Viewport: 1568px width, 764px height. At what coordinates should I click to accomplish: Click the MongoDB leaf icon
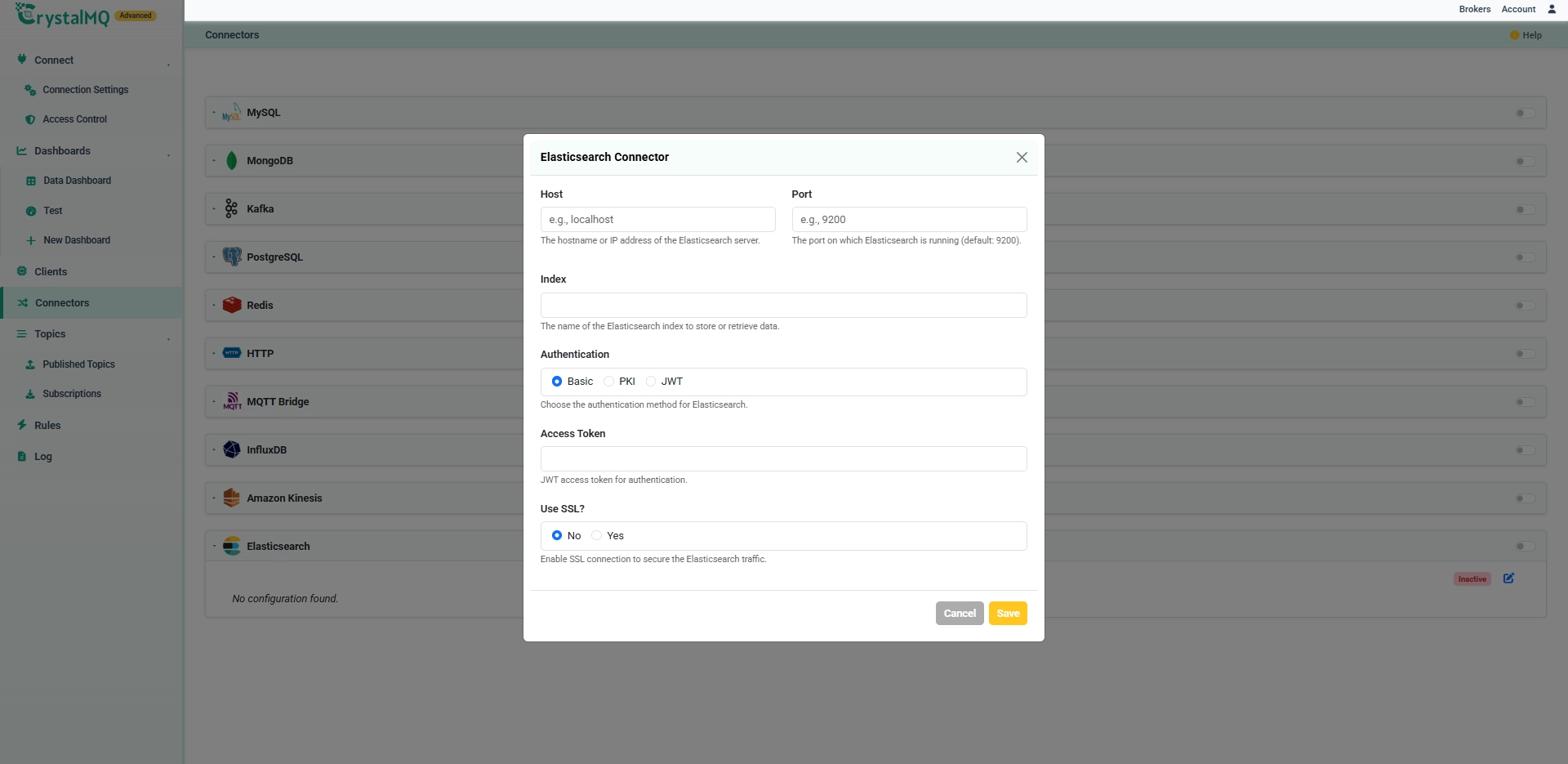tap(232, 161)
